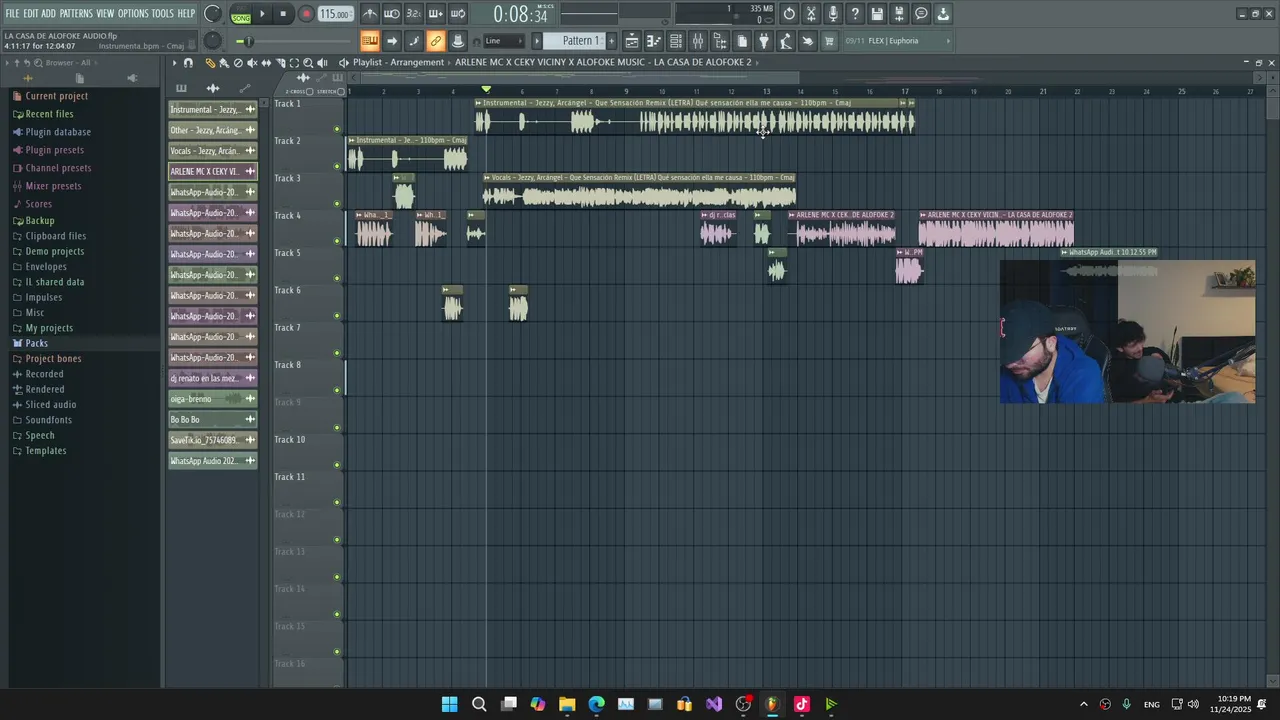The height and width of the screenshot is (720, 1280).
Task: Expand FLEX Euphoria hint arrow
Action: pyautogui.click(x=948, y=41)
